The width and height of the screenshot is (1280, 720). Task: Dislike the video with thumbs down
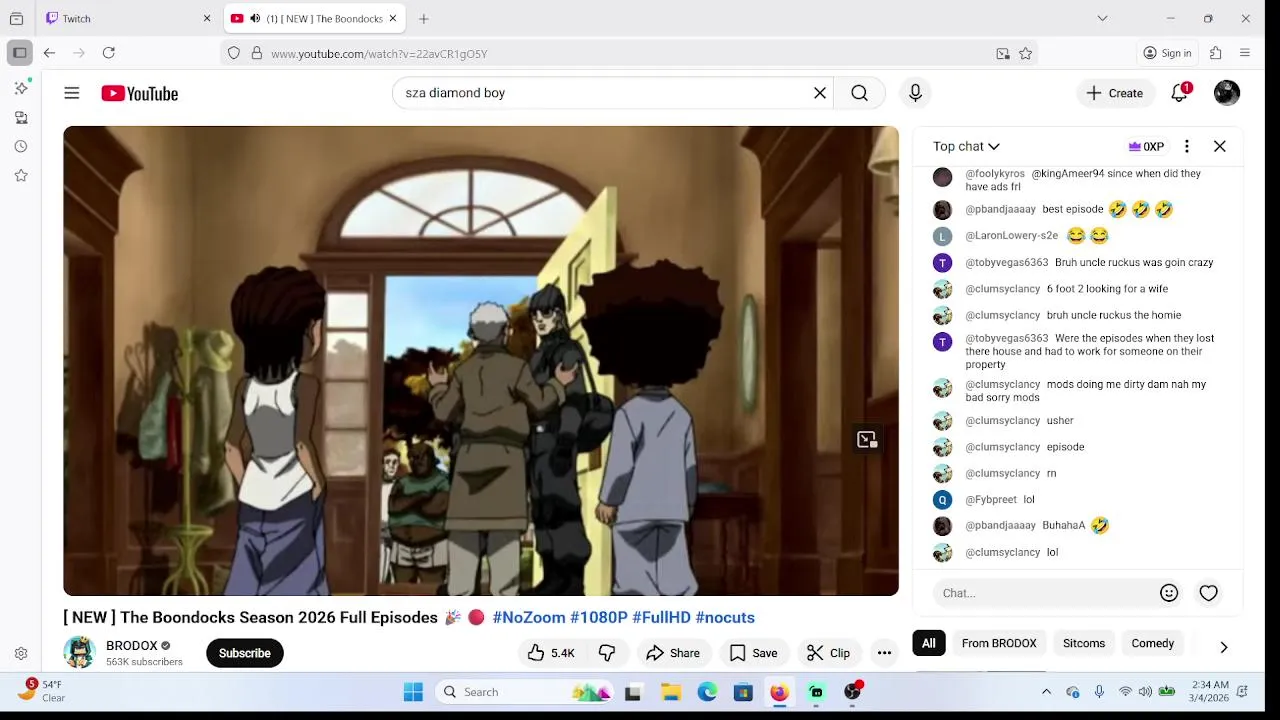(x=607, y=653)
